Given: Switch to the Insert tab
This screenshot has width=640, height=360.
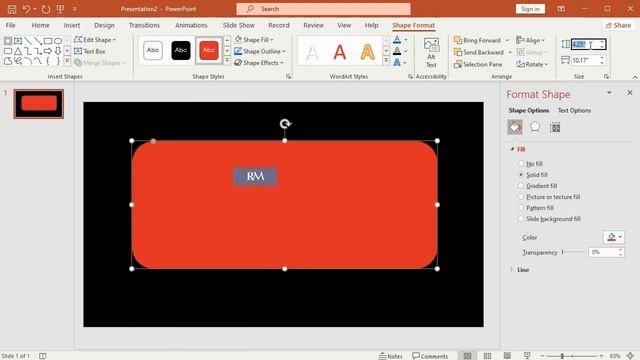Looking at the screenshot, I should (x=72, y=25).
